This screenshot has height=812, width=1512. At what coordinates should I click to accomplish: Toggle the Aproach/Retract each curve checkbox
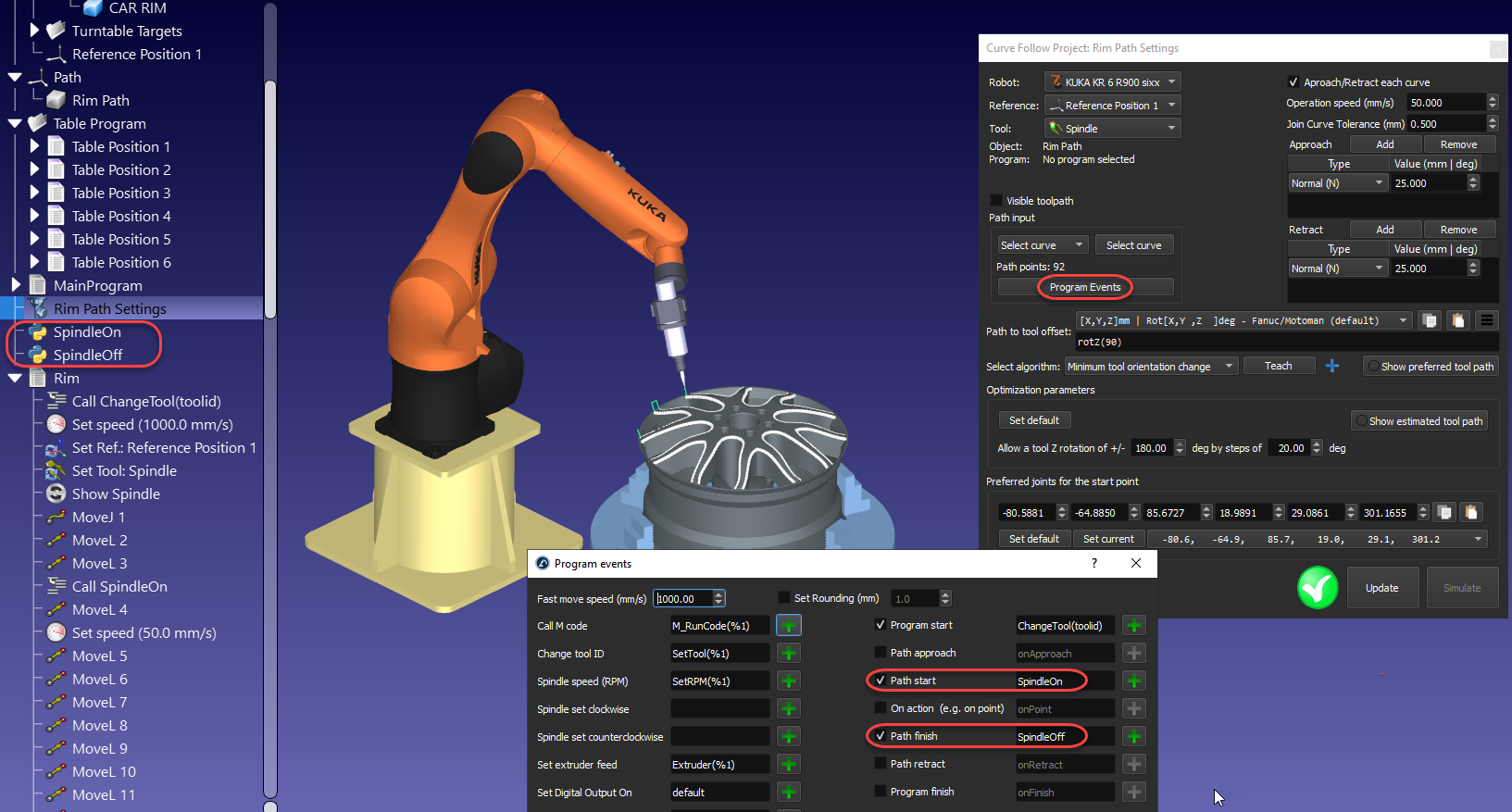coord(1293,81)
